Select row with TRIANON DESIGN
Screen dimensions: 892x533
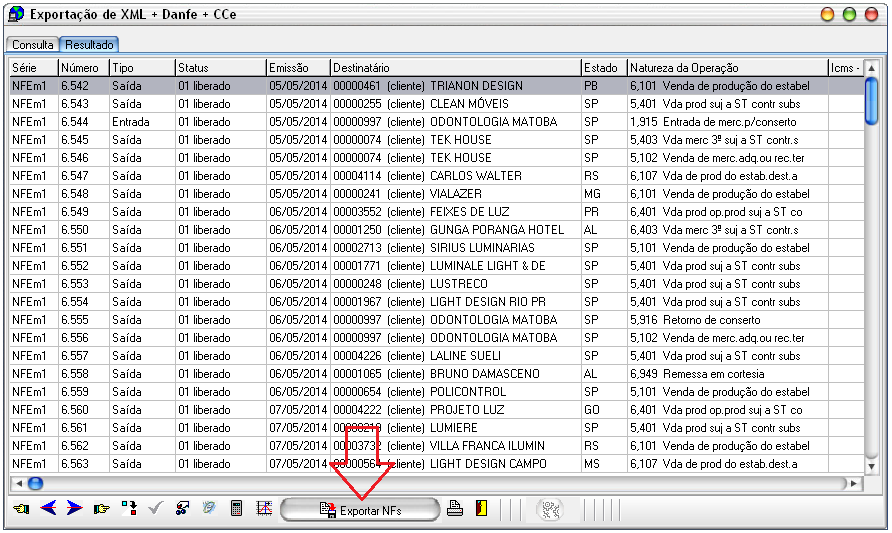click(437, 86)
